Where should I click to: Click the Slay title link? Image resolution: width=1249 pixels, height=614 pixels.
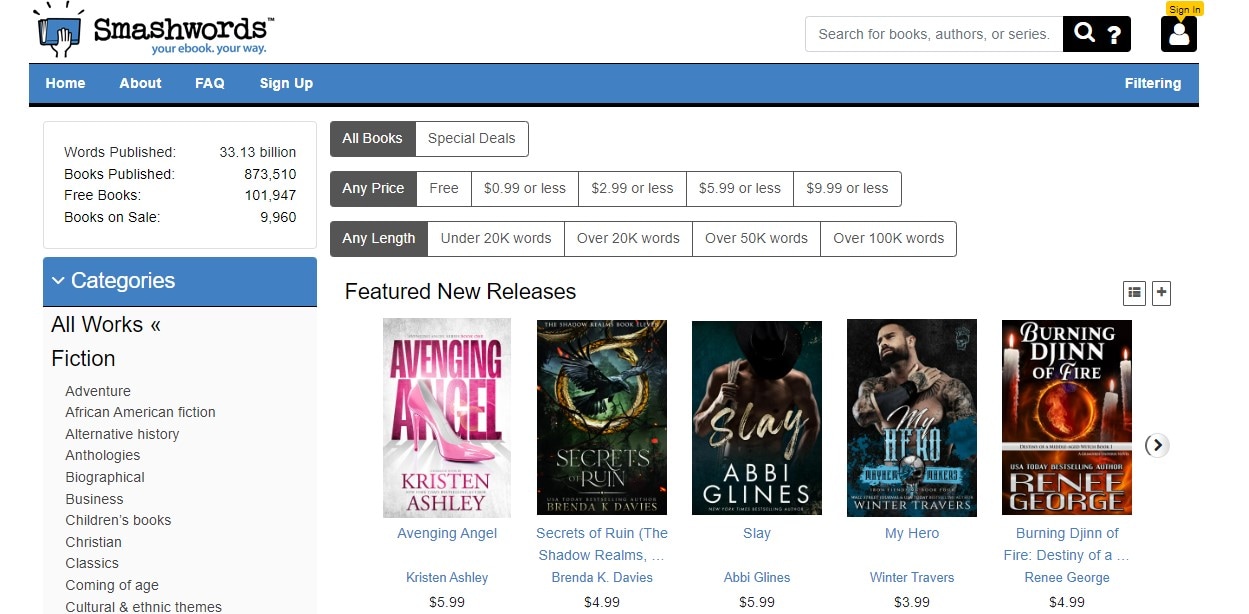(x=757, y=533)
